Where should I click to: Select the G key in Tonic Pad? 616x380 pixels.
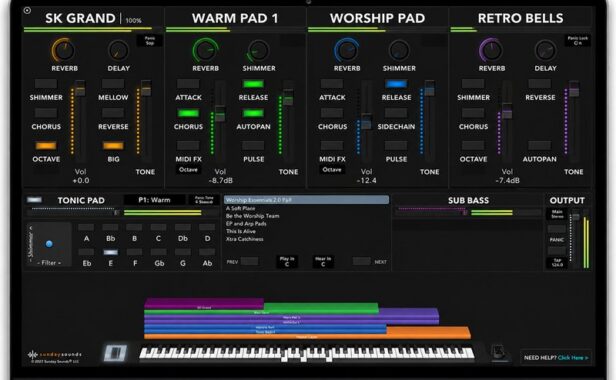[x=183, y=252]
